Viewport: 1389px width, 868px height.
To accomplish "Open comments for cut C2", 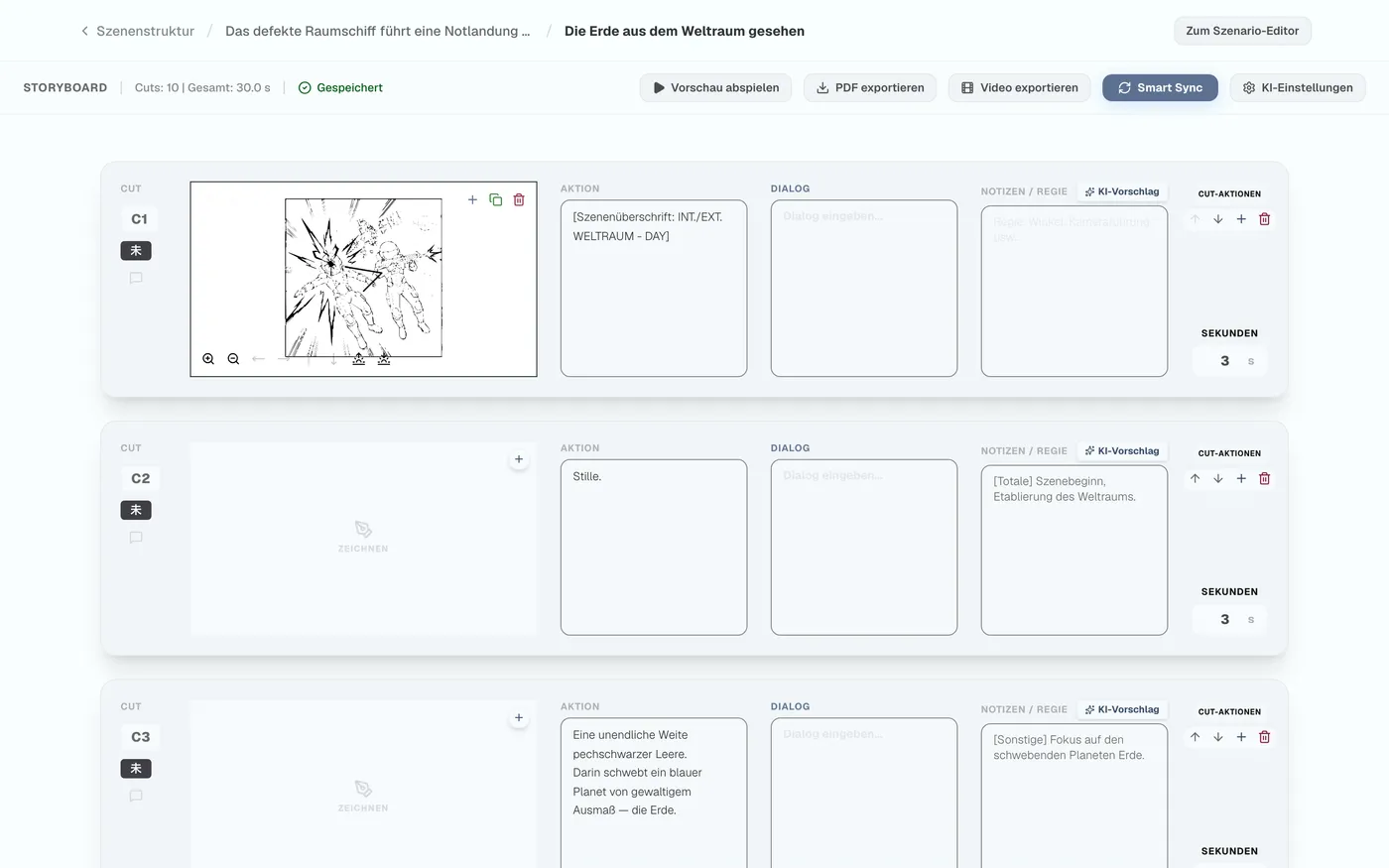I will [136, 538].
